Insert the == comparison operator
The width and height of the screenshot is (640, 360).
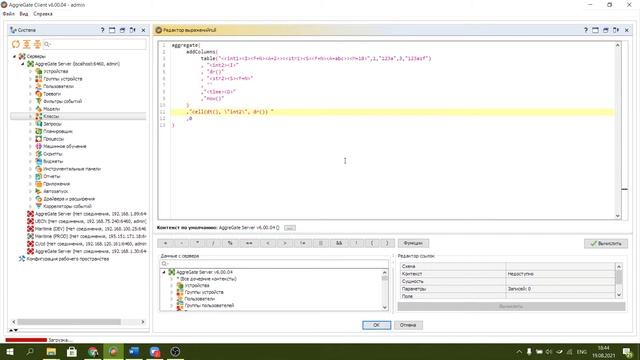click(x=249, y=243)
